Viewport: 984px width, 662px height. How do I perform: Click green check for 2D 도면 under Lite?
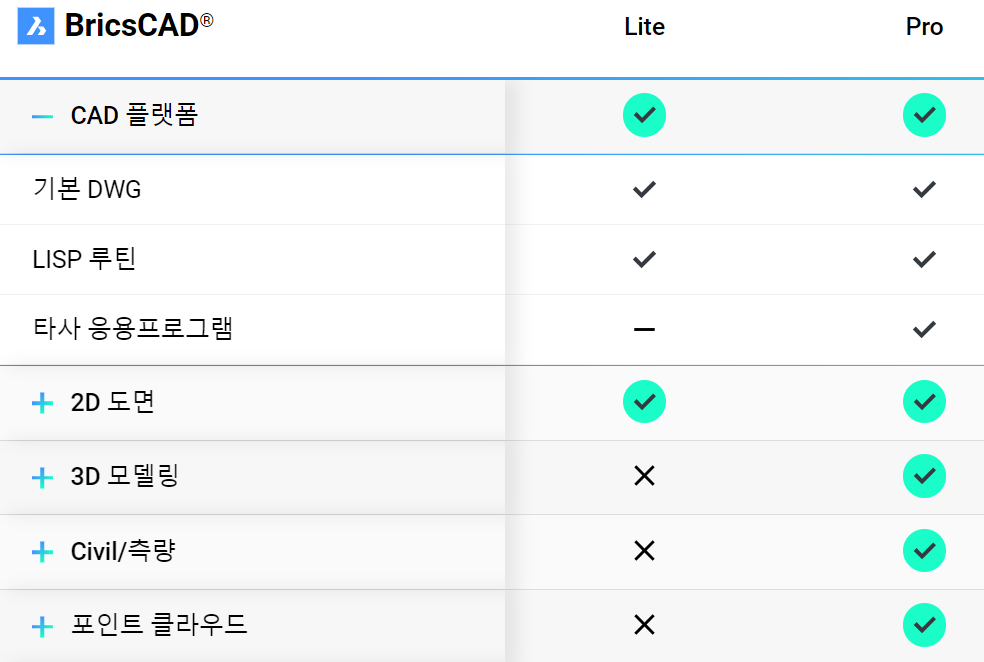644,402
